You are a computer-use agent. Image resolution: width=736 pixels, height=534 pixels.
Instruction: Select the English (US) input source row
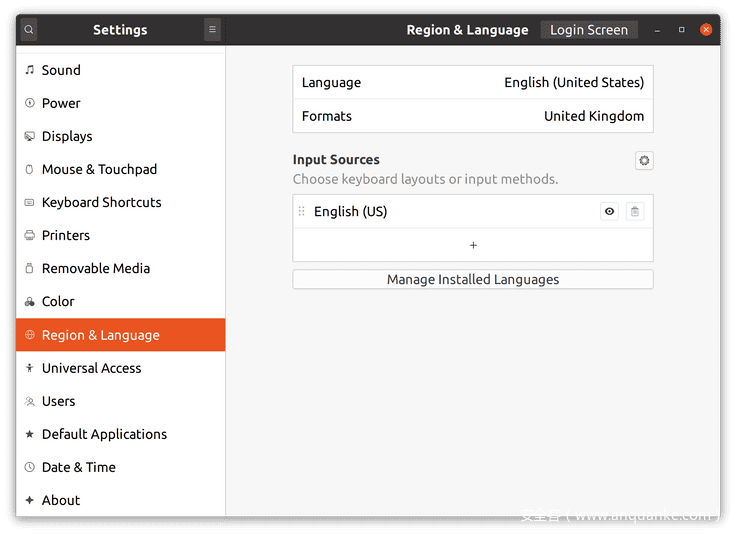450,212
